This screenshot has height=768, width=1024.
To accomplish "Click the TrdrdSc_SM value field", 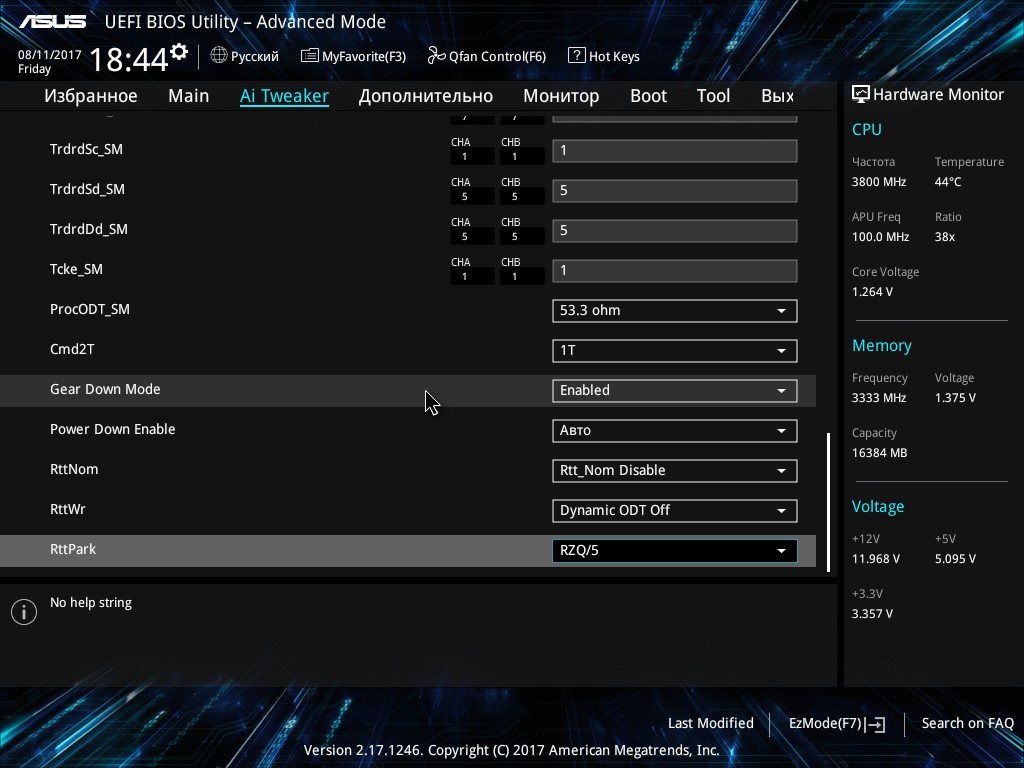I will (675, 151).
